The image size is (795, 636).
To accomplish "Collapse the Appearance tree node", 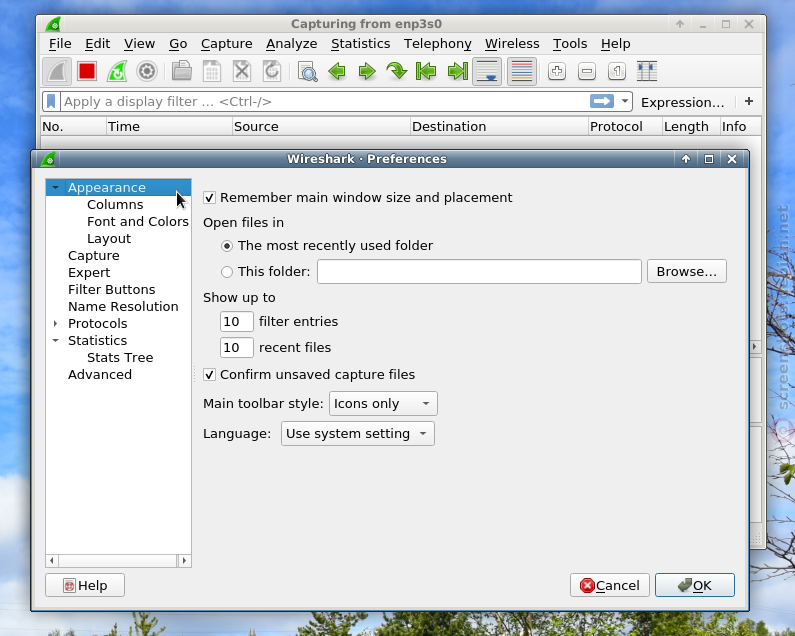I will click(x=55, y=188).
